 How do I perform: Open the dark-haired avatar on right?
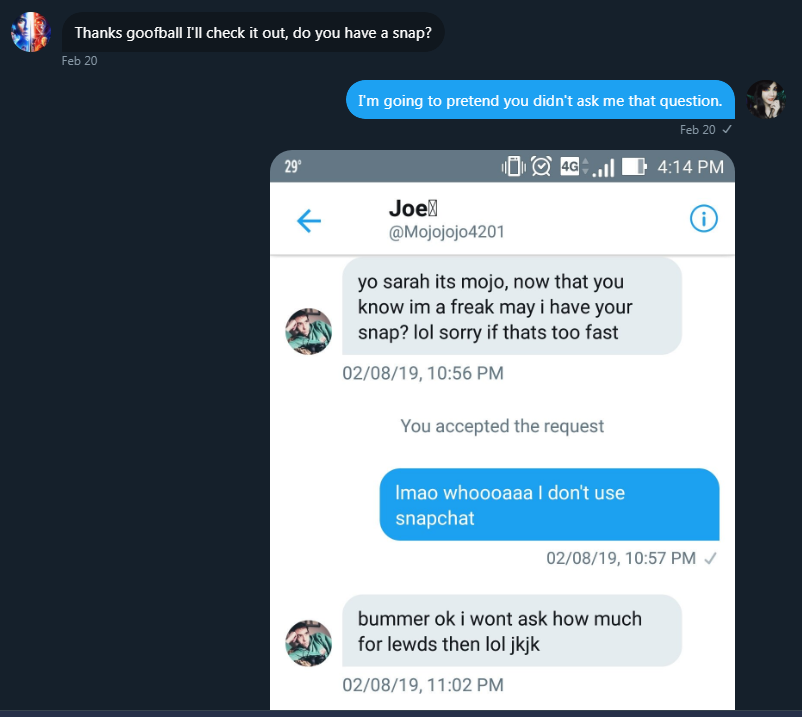pos(766,99)
